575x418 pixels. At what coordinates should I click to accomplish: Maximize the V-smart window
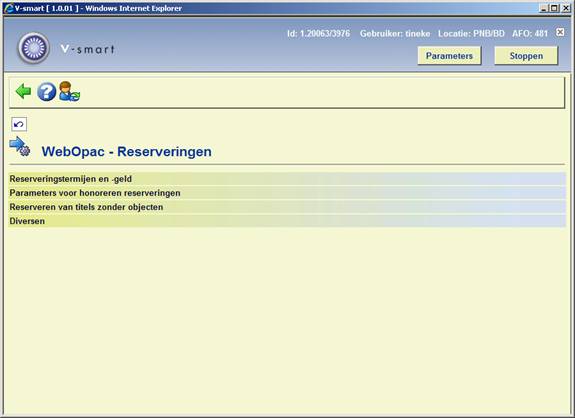point(554,8)
